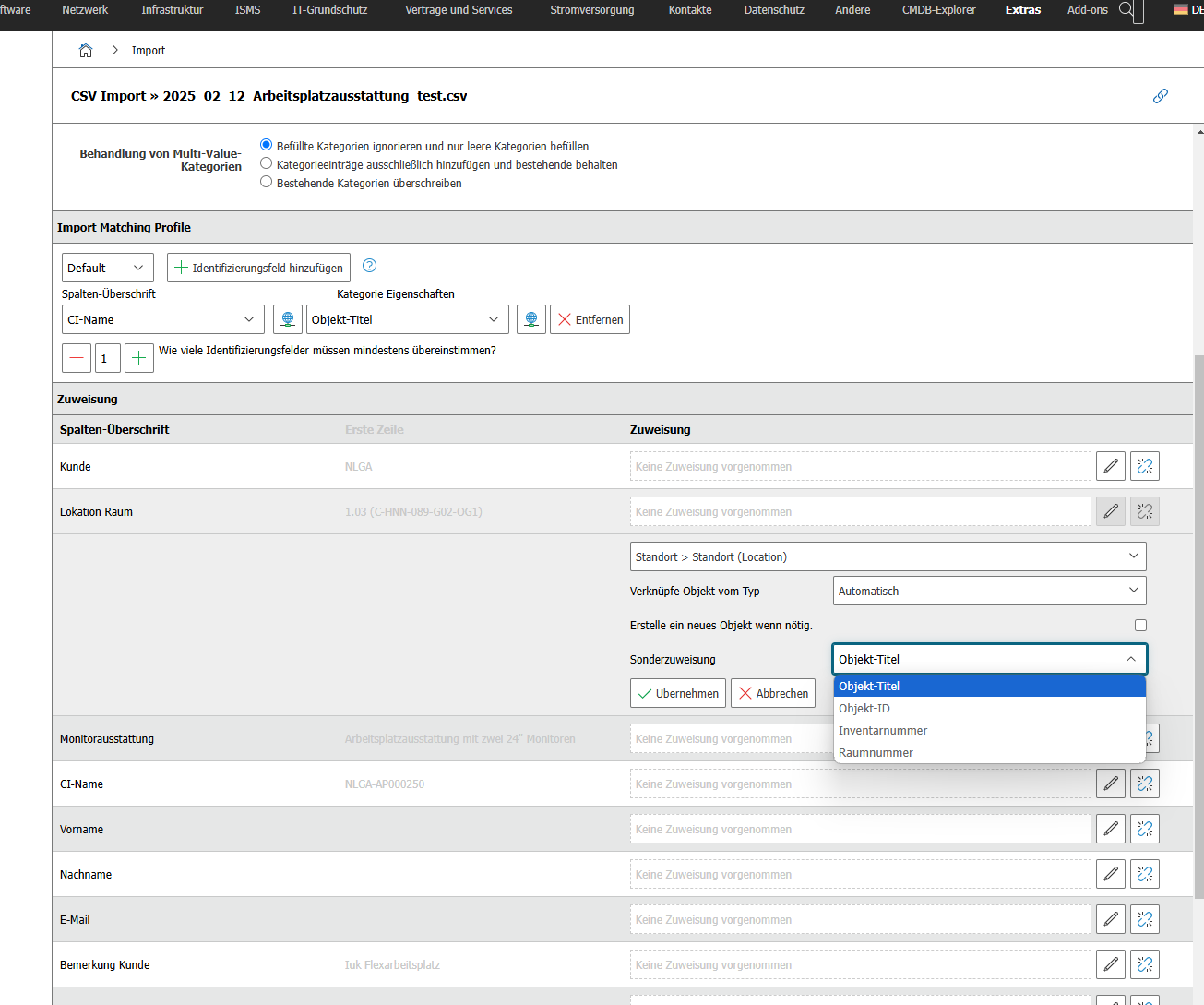Open the Datenschutz menu
Viewport: 1204px width, 1005px height.
click(x=774, y=10)
